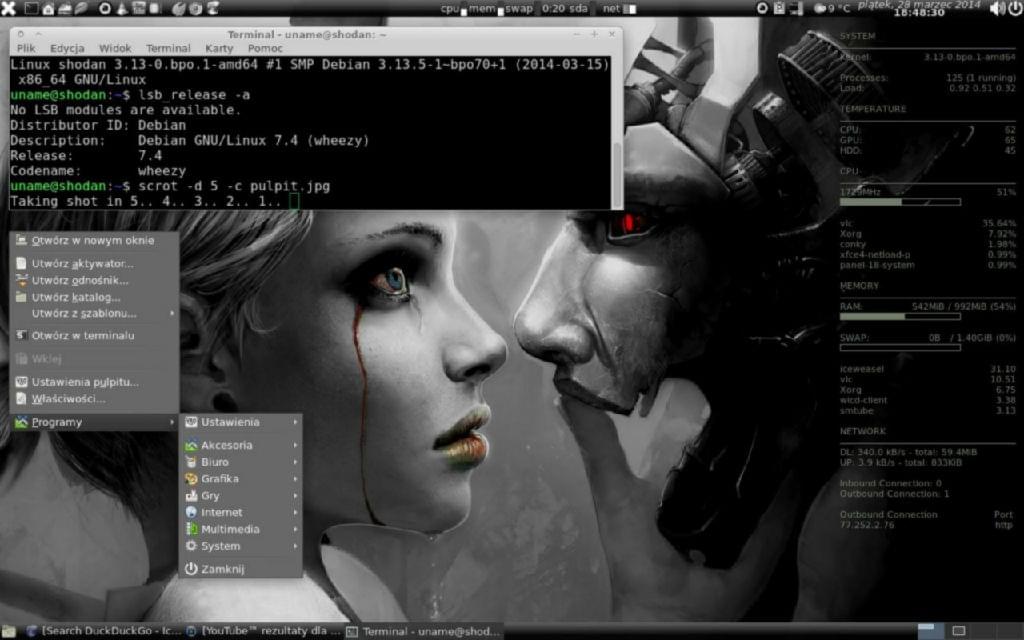Click the net load monitor in the panel

click(x=619, y=8)
